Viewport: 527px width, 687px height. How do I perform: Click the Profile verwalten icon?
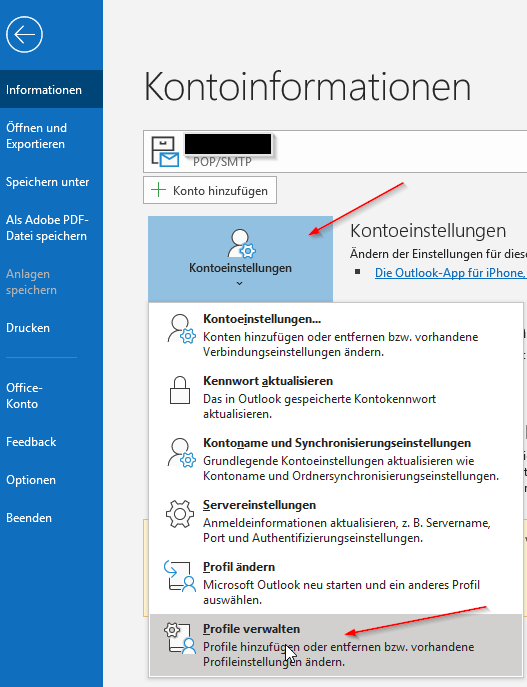tap(180, 638)
